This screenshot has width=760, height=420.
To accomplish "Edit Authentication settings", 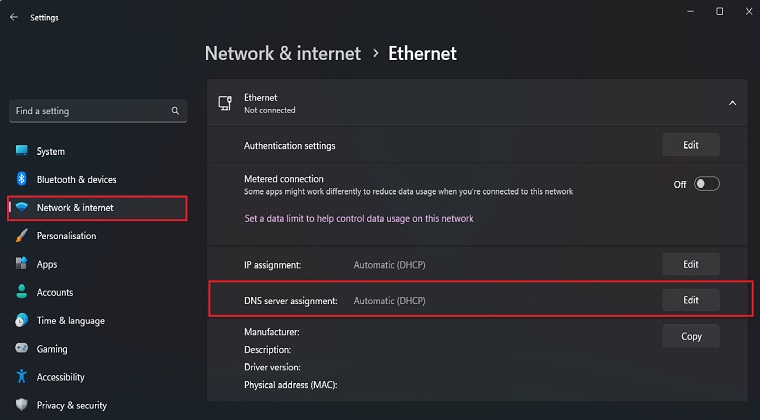I will pos(690,145).
